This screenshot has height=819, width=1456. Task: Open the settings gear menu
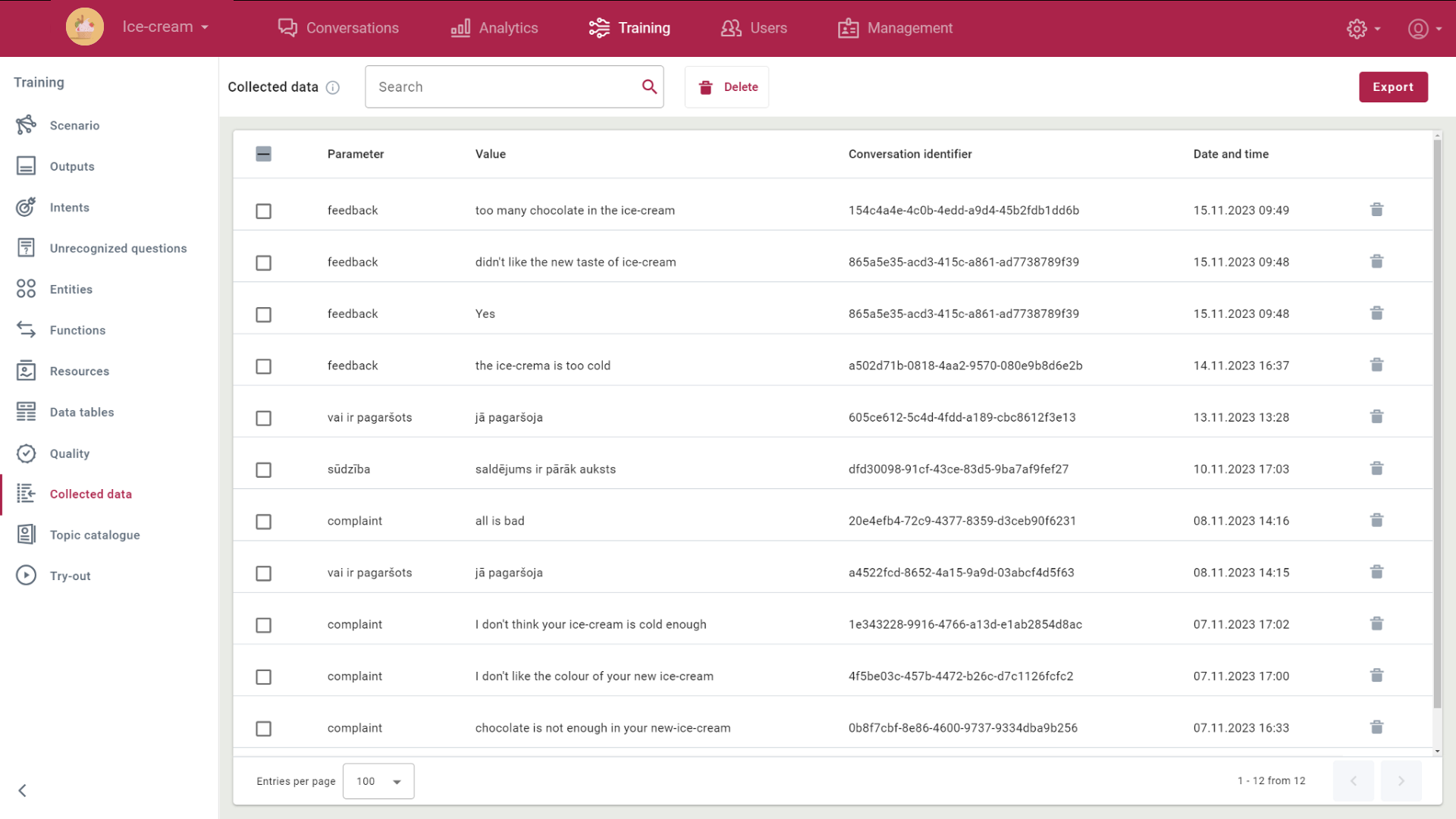1363,28
